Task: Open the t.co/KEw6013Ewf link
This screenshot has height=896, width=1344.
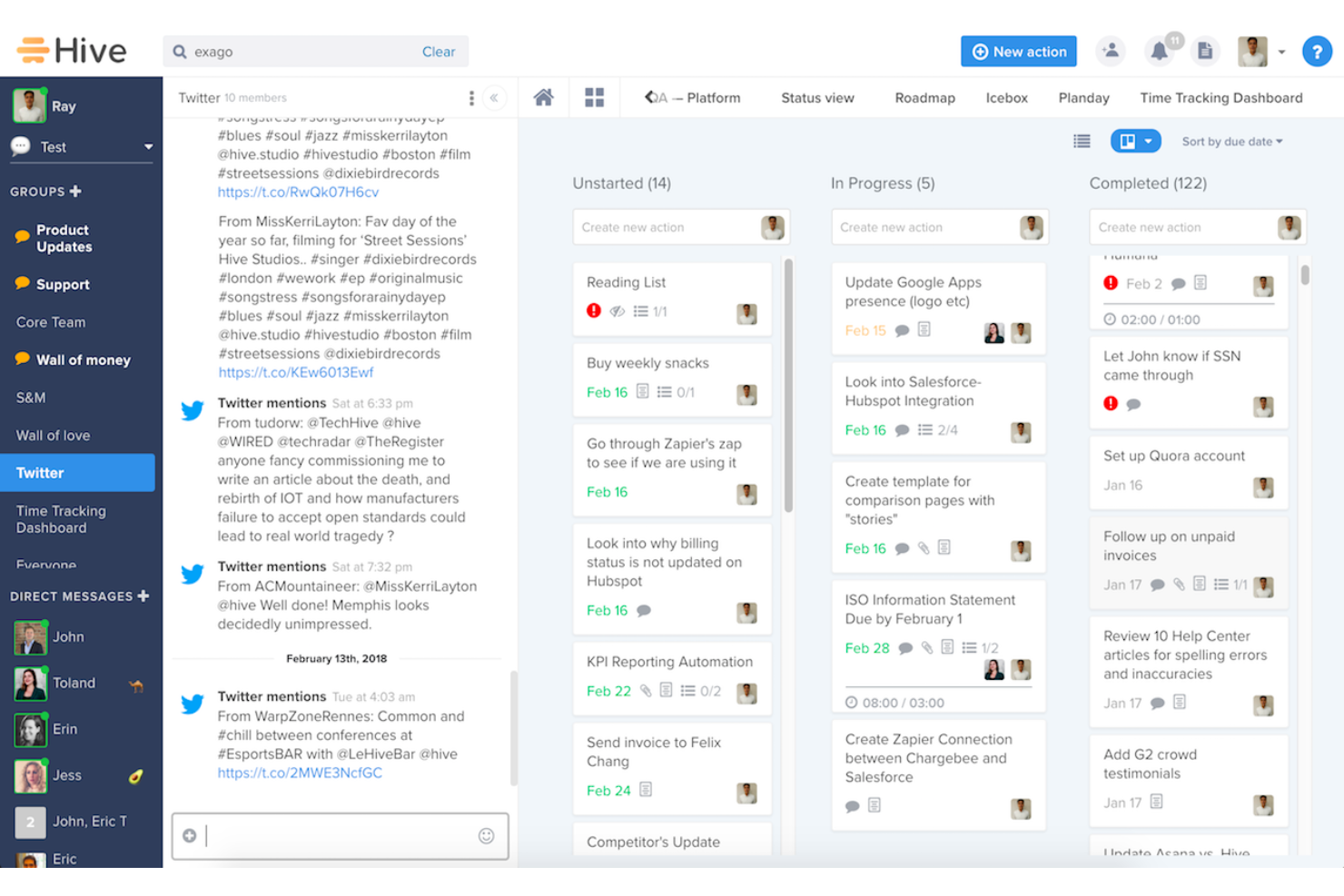Action: pyautogui.click(x=295, y=372)
